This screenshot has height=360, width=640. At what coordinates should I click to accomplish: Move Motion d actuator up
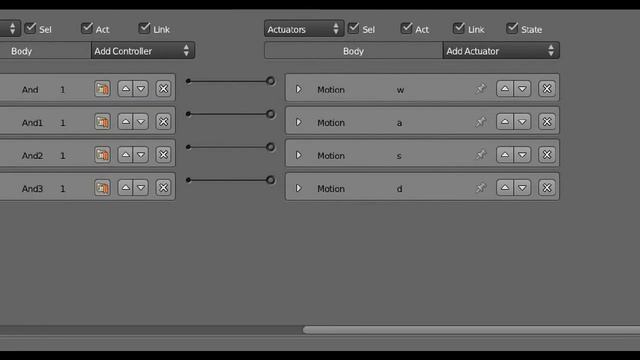[505, 188]
